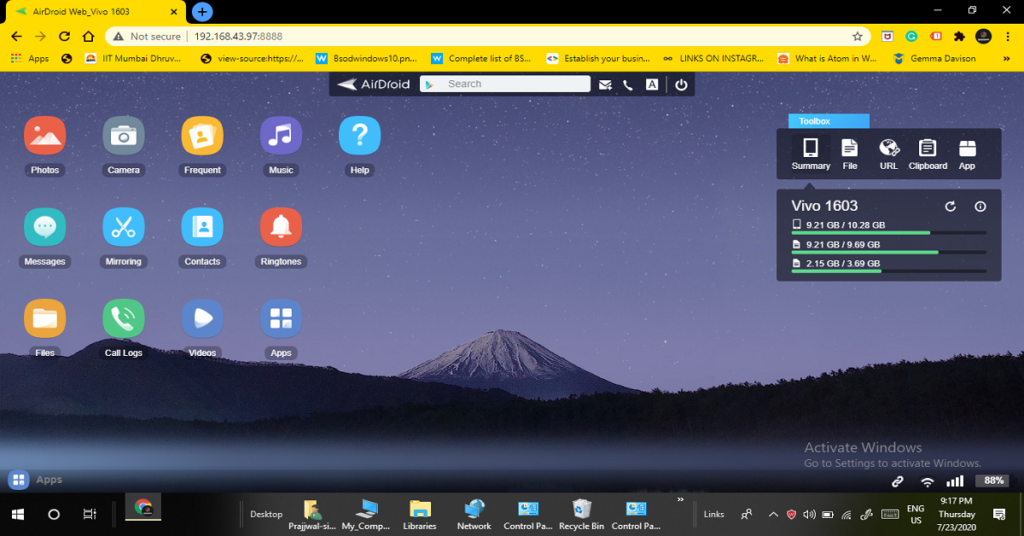
Task: Expand hidden bookmarks with the chevron
Action: pos(1006,59)
